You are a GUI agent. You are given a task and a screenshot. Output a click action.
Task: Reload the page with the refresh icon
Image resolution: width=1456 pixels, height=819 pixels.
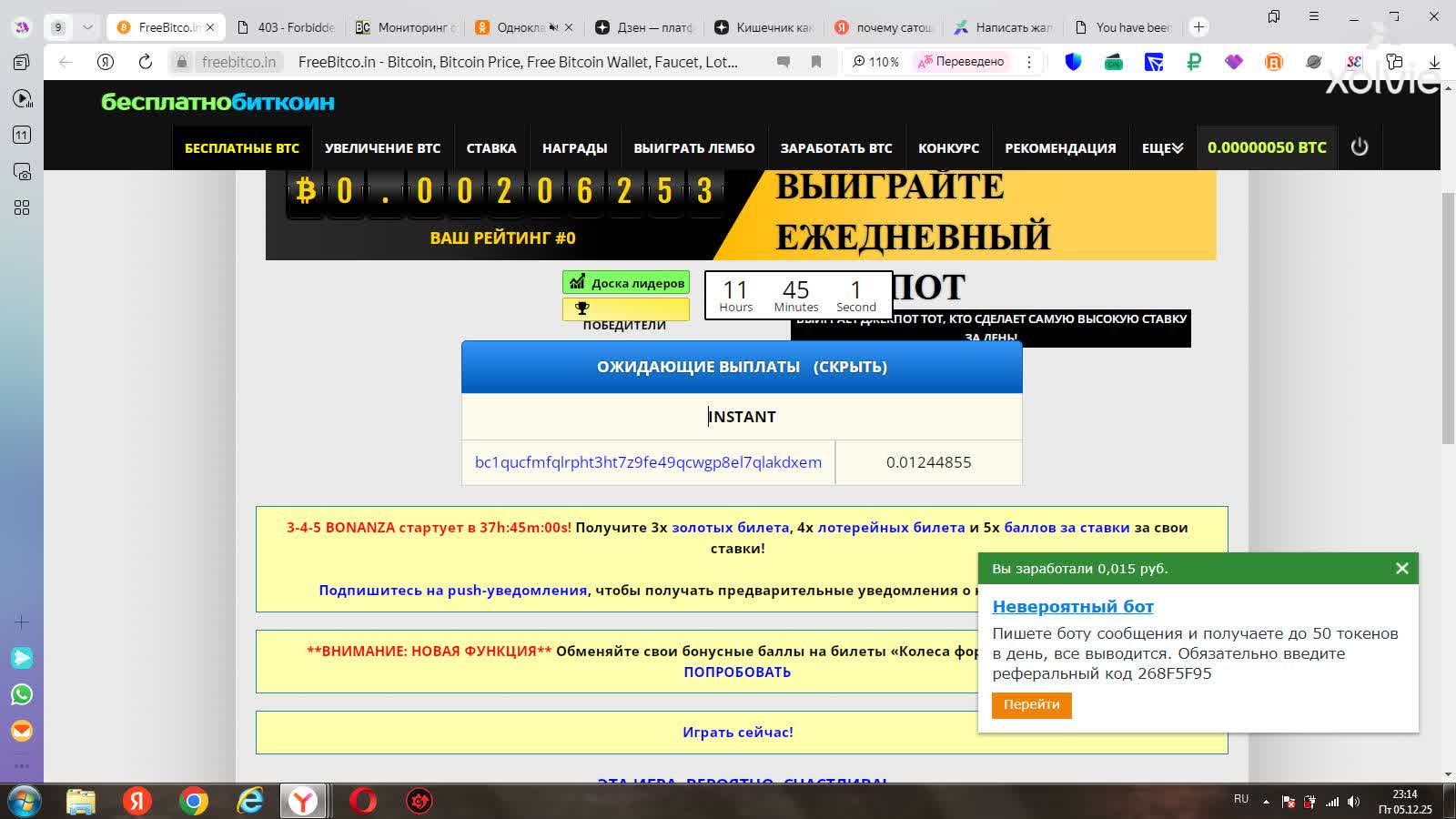coord(146,62)
